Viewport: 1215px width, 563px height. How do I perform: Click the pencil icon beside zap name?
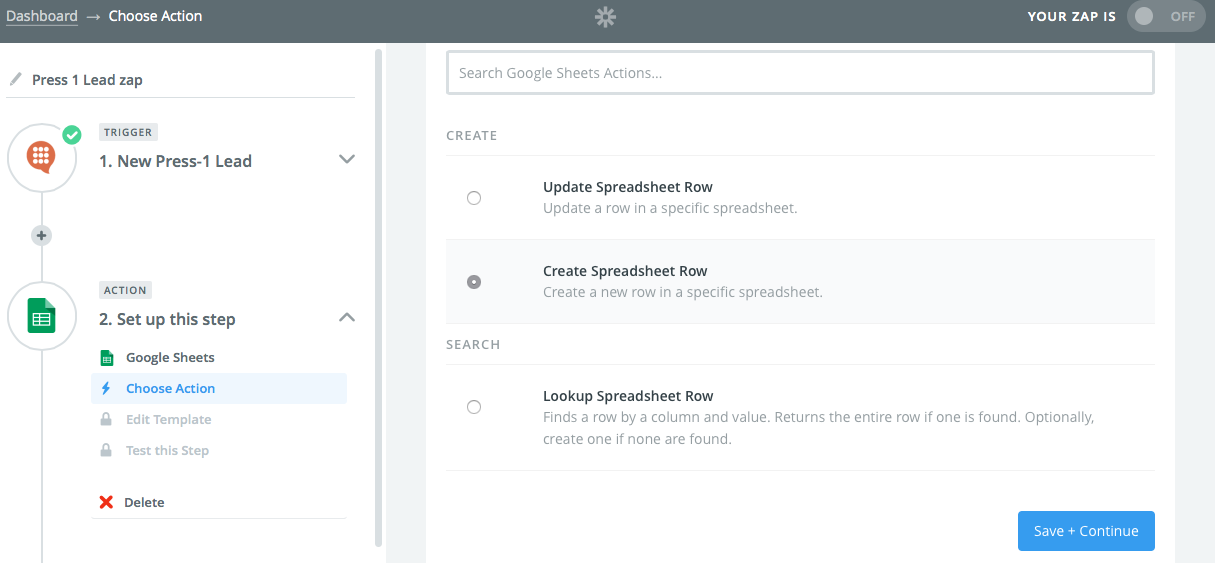pos(14,79)
